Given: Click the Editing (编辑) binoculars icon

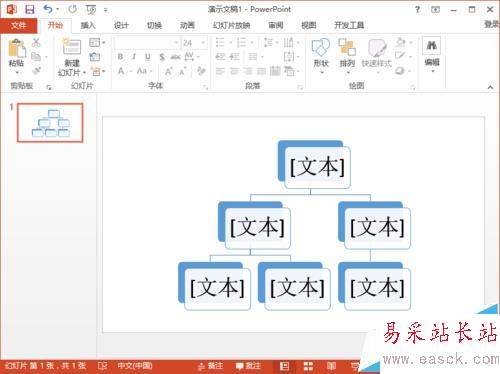Looking at the screenshot, I should coord(432,45).
